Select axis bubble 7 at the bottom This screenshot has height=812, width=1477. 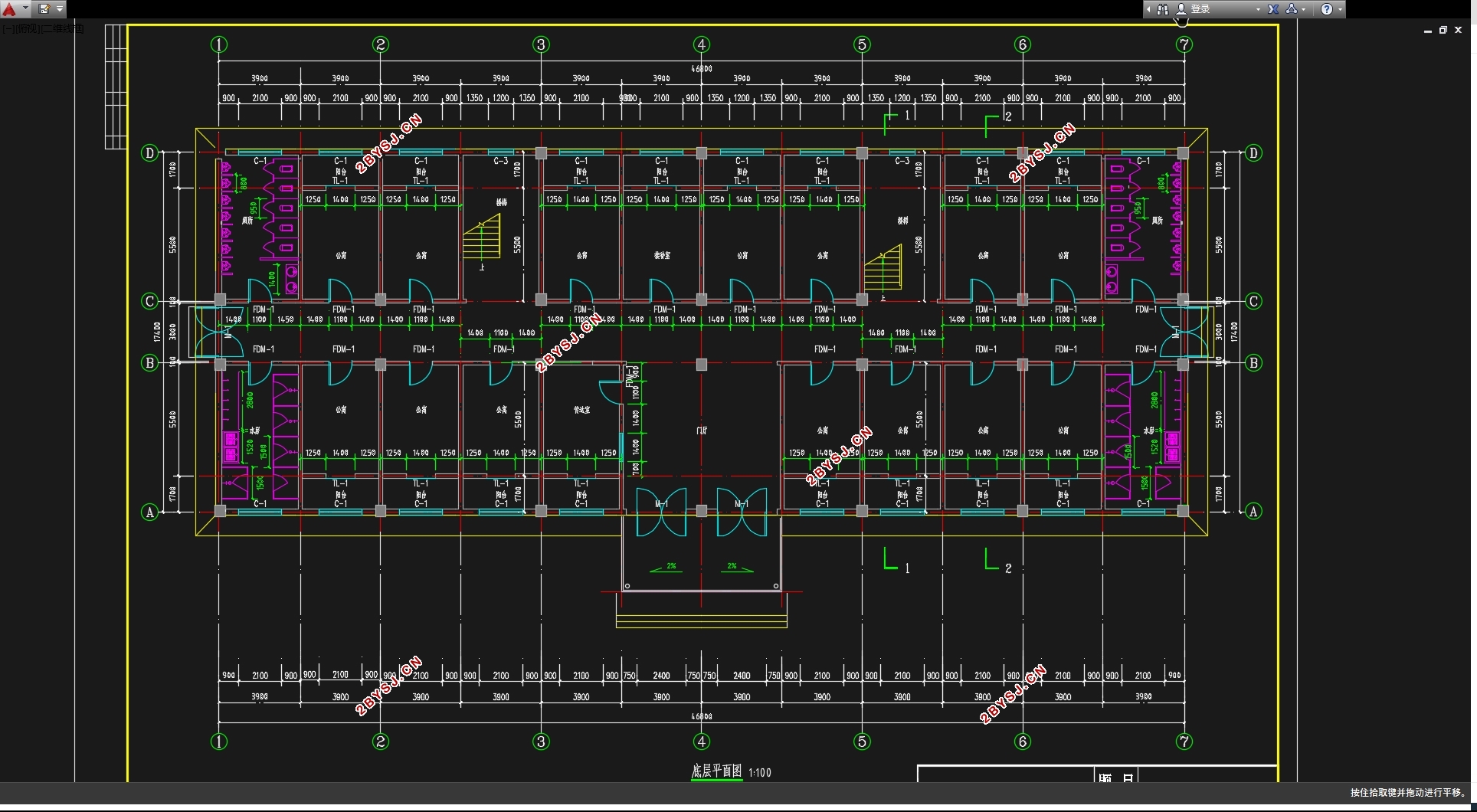[x=1184, y=741]
